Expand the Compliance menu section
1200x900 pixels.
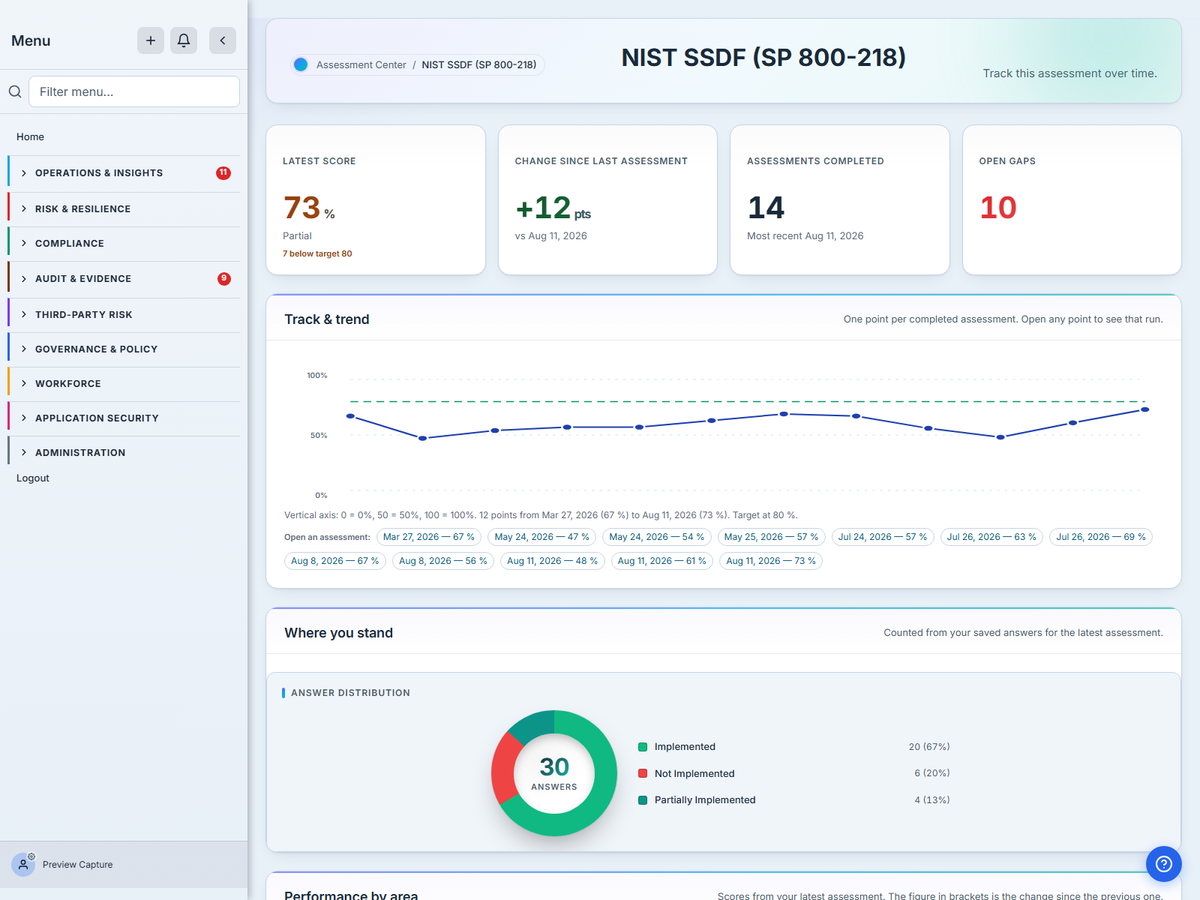123,243
